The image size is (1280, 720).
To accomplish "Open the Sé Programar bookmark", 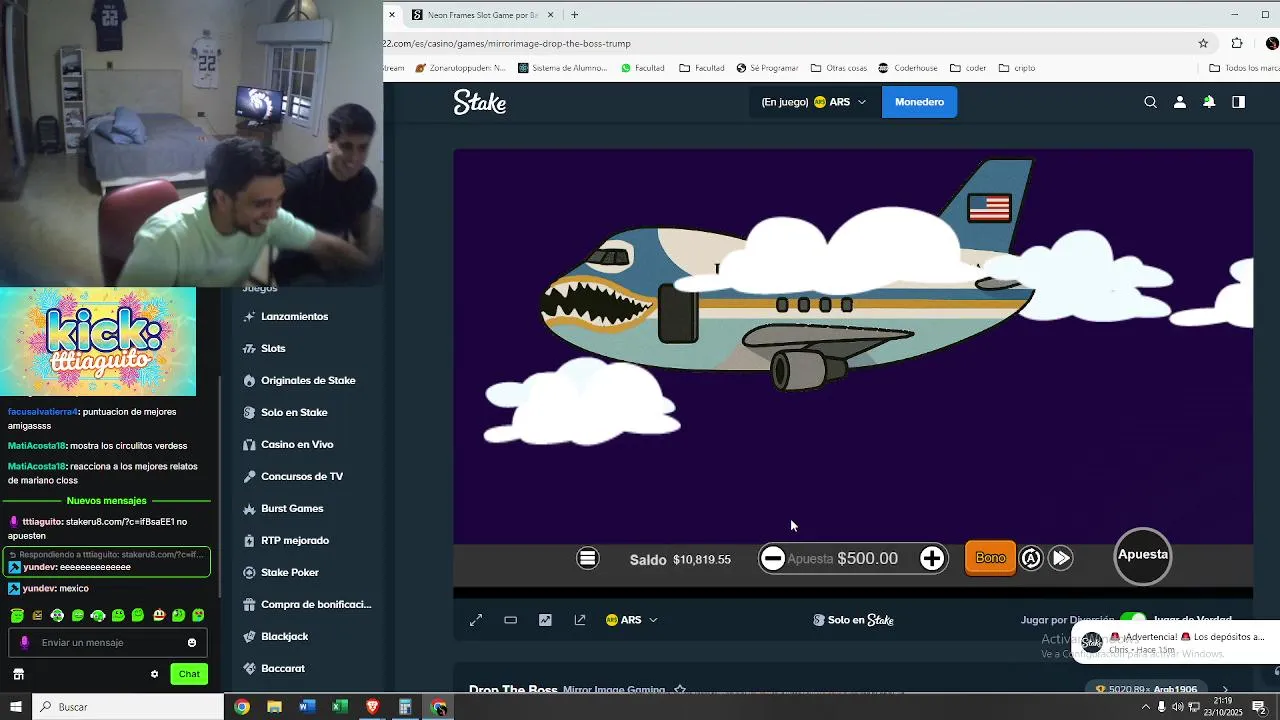I will [x=767, y=68].
